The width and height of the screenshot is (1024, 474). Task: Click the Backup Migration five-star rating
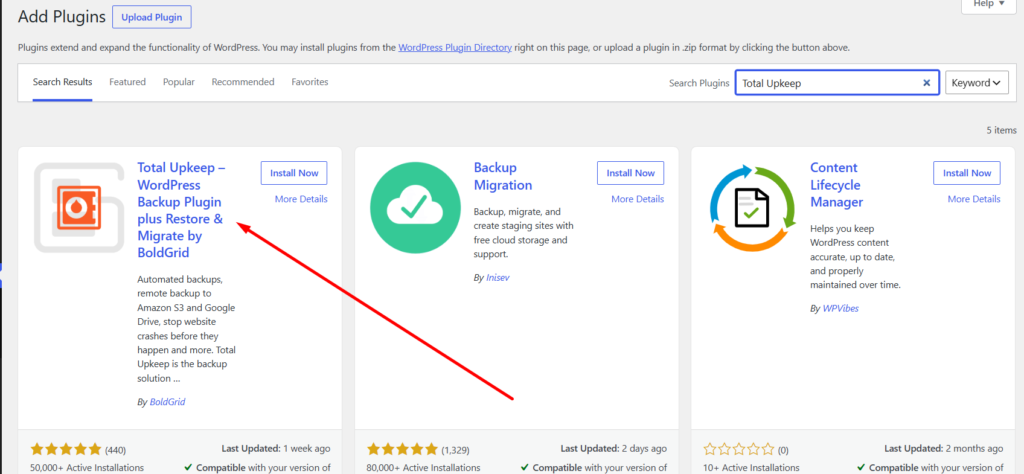pos(402,449)
